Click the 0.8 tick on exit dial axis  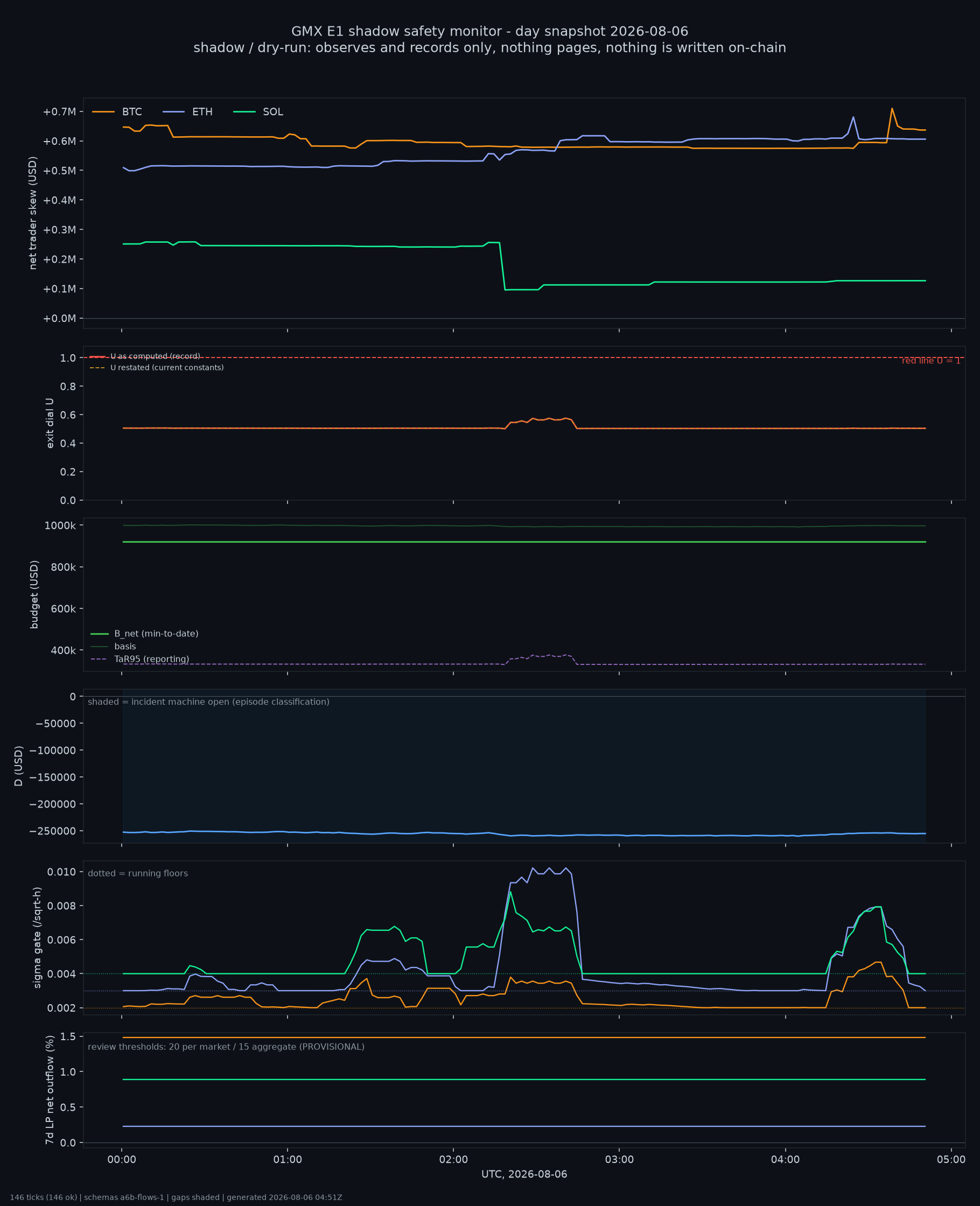(x=68, y=387)
